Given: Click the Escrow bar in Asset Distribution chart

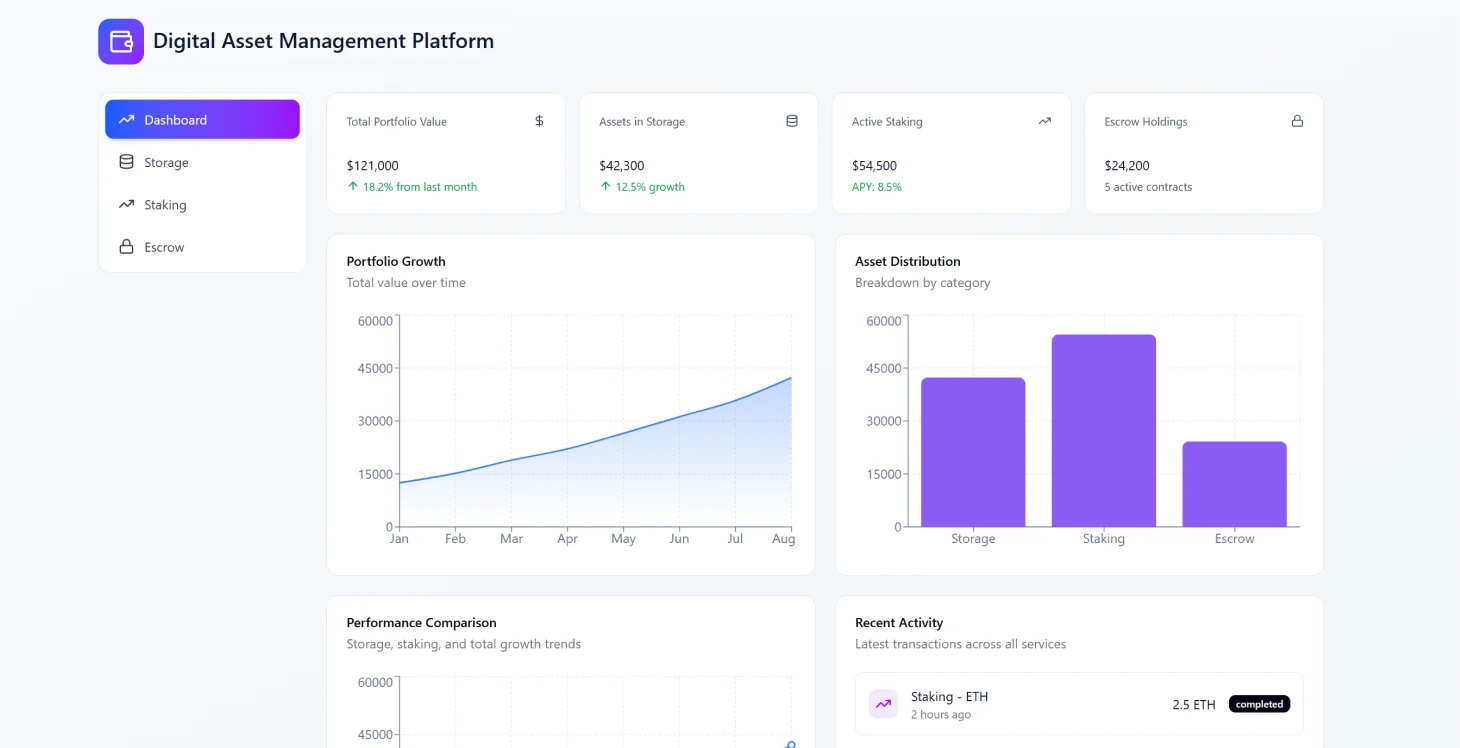Looking at the screenshot, I should point(1234,483).
